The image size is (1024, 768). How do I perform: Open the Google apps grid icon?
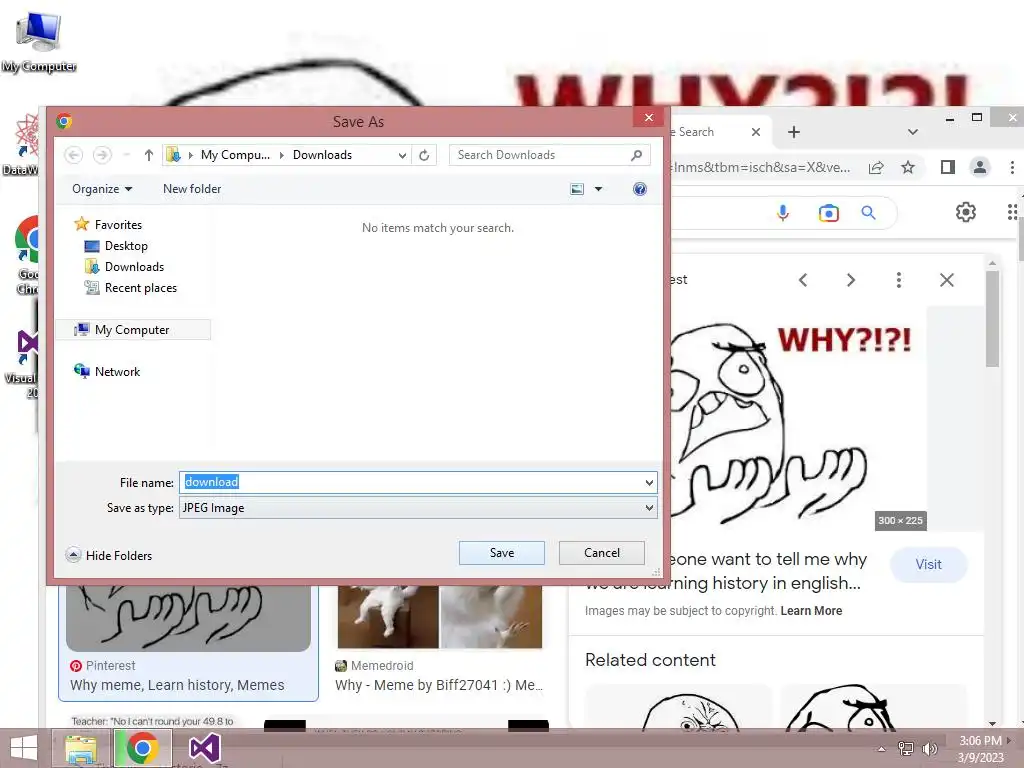(x=1012, y=212)
